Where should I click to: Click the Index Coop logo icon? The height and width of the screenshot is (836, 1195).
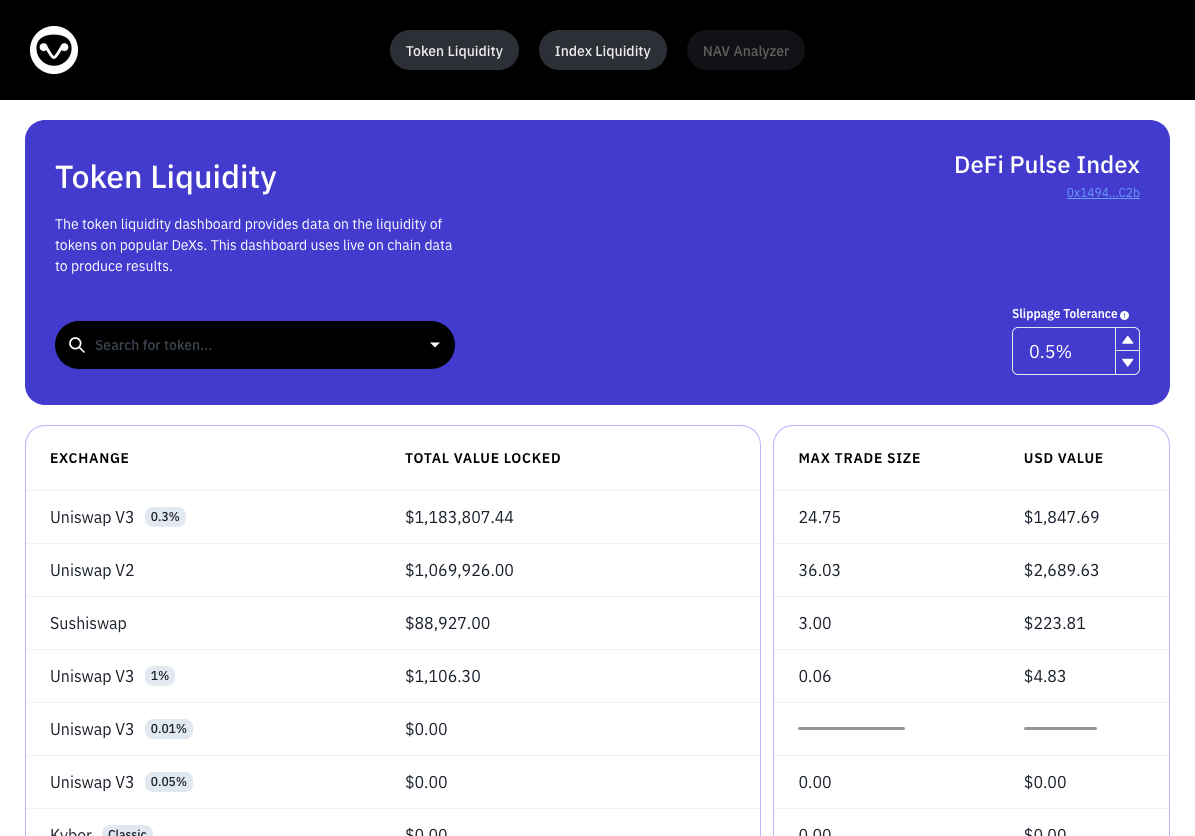(x=54, y=50)
